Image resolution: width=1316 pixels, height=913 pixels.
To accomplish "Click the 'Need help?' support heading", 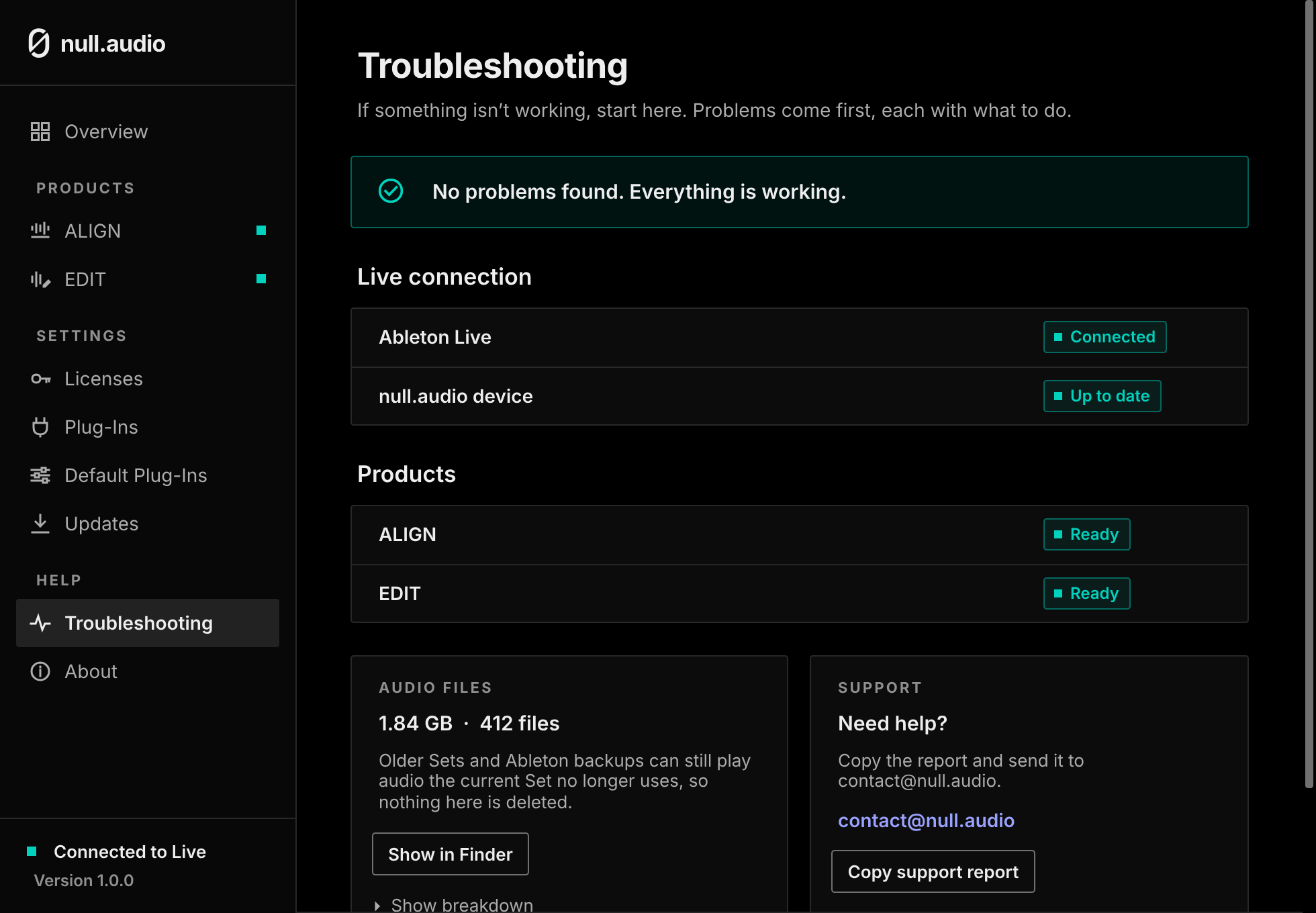I will tap(892, 723).
